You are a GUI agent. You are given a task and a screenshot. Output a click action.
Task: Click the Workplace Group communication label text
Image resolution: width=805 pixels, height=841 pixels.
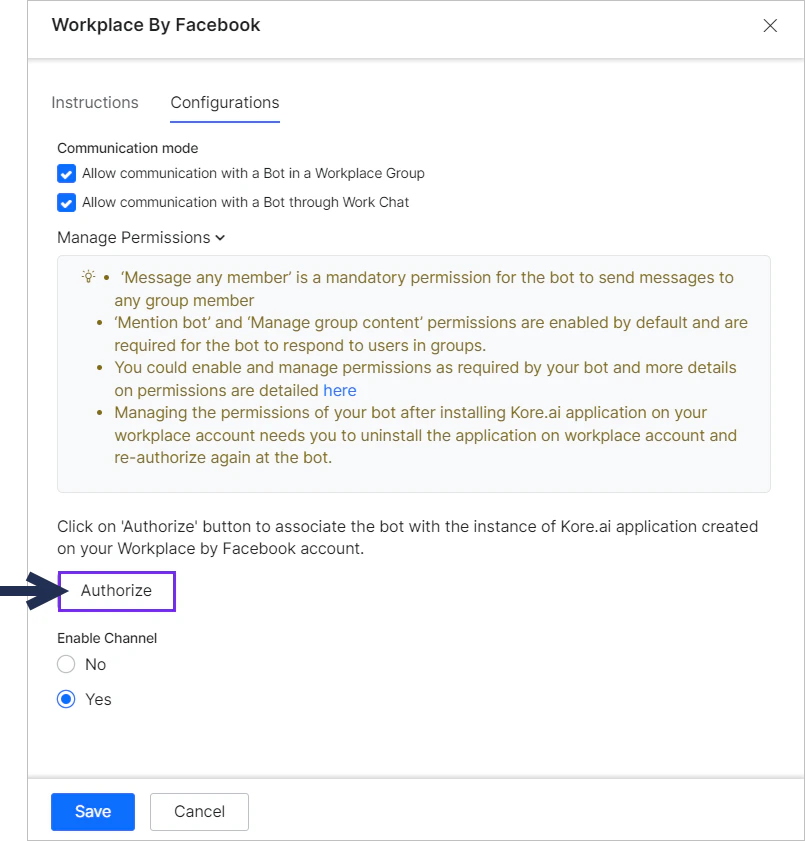click(253, 173)
